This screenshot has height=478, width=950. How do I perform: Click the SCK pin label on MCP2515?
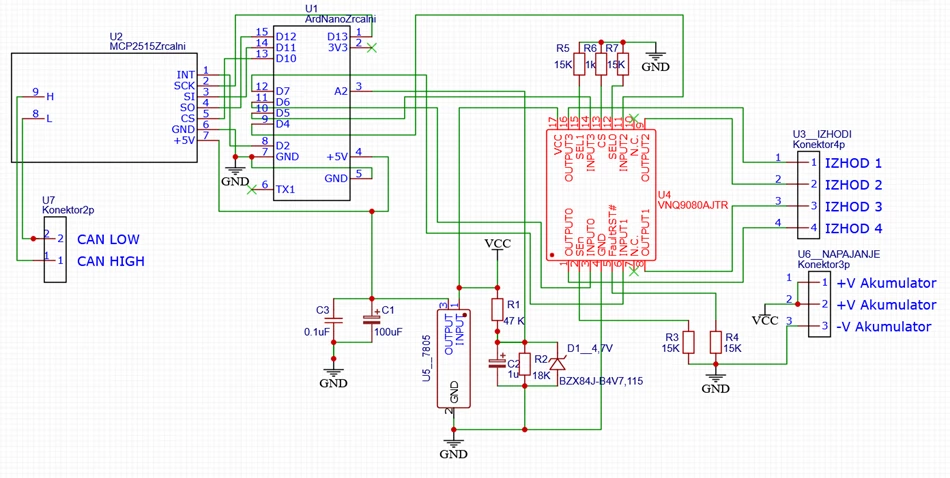click(x=184, y=86)
